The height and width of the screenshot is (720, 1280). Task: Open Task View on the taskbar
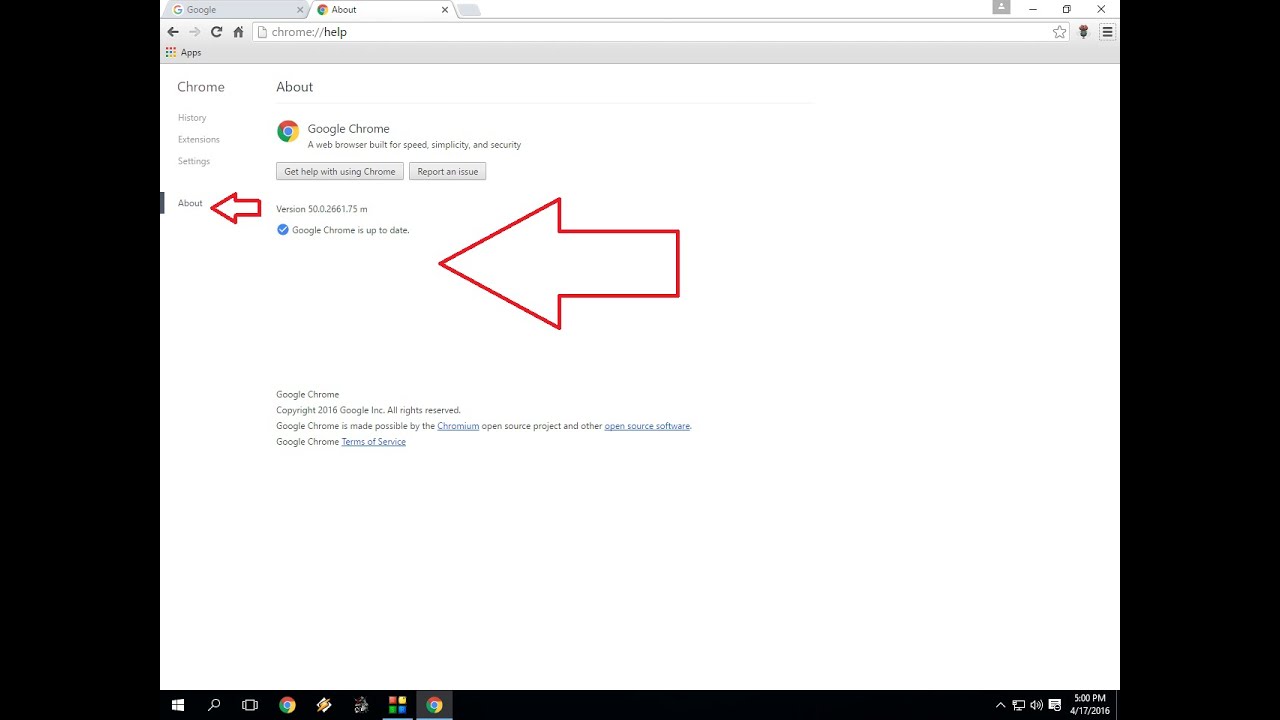(250, 705)
